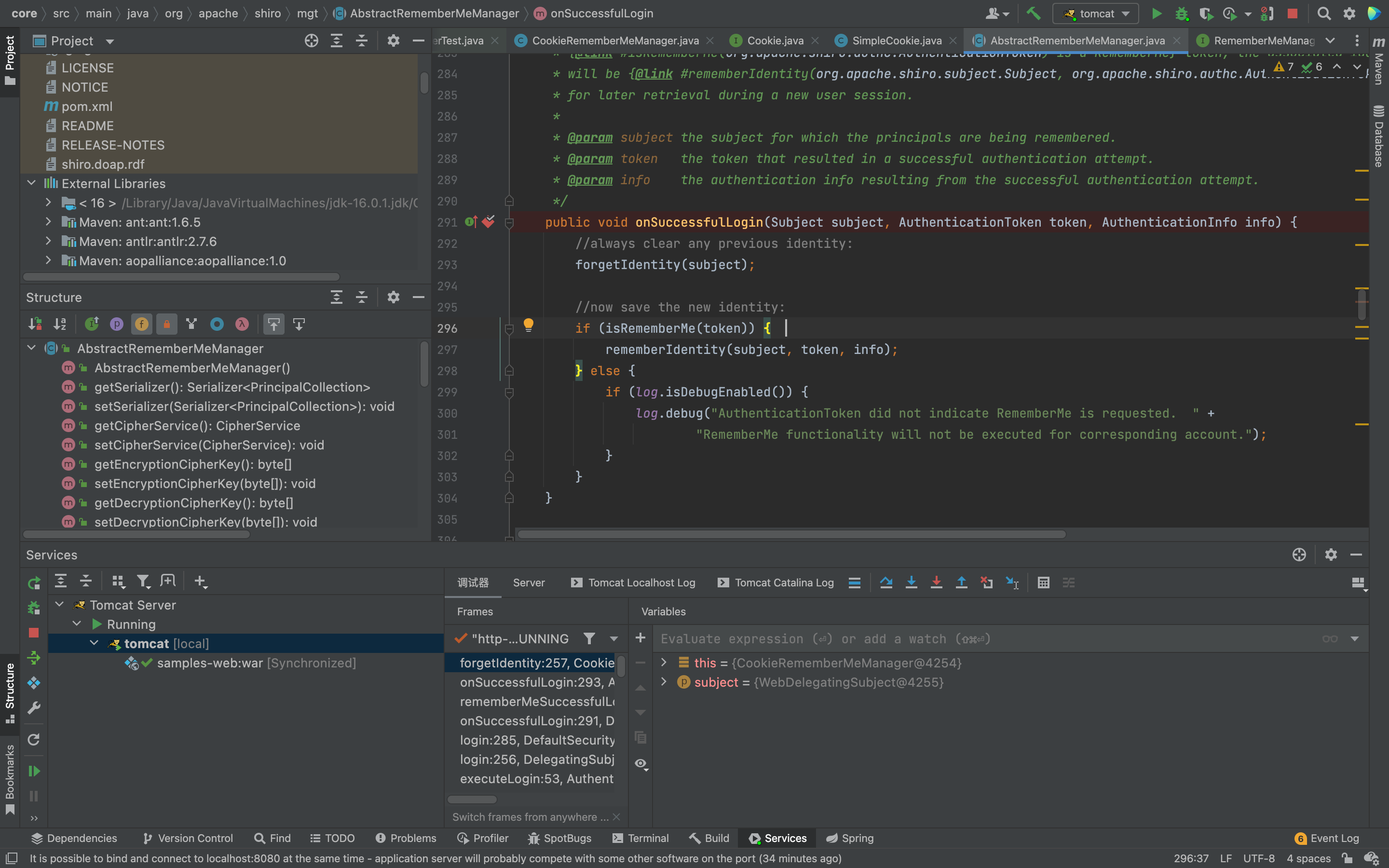Open Evaluate Expression calculator icon
Screen dimensions: 1389x868
coord(1044,583)
